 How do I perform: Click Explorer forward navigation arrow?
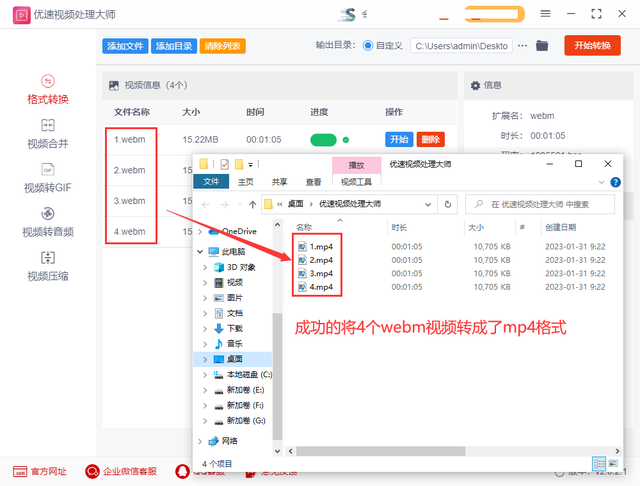[224, 204]
